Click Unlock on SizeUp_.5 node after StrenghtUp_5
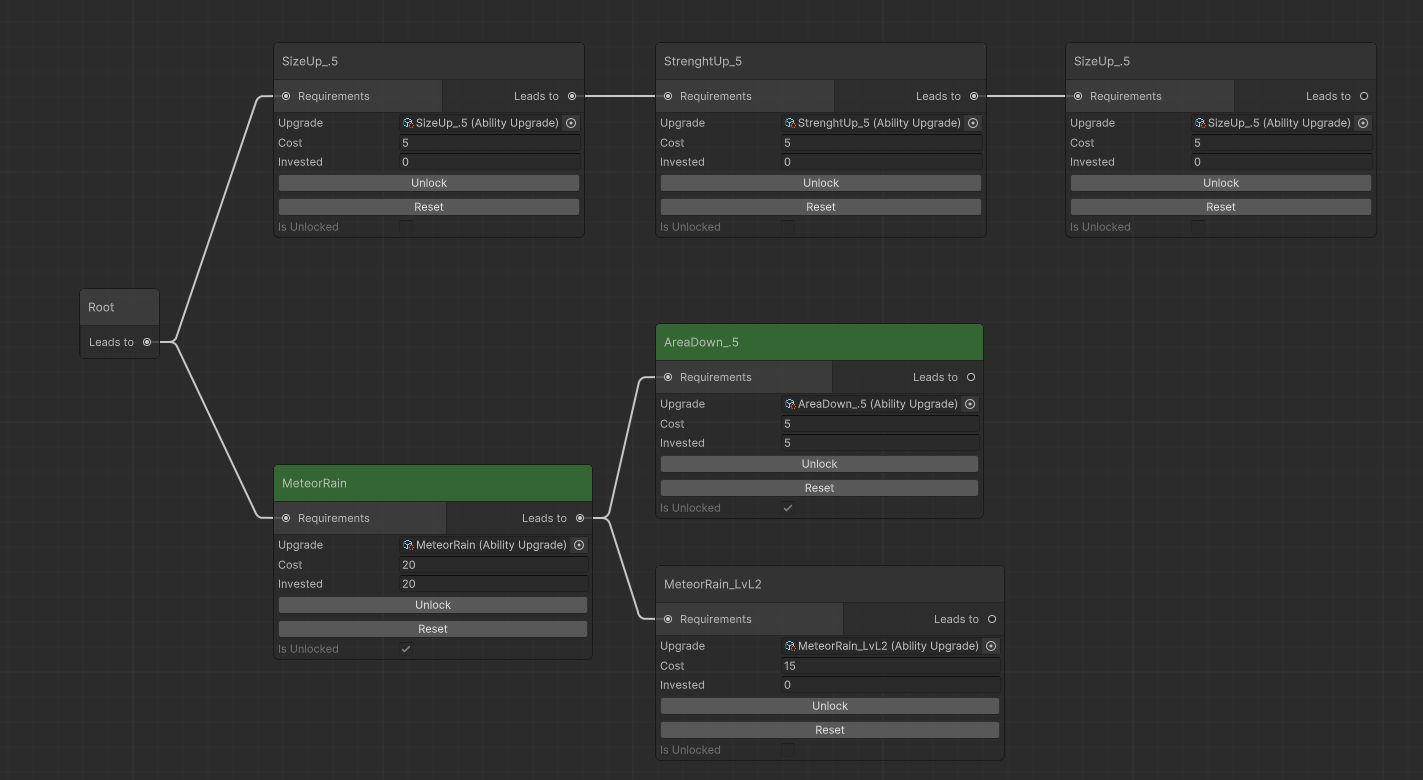 pos(1221,183)
